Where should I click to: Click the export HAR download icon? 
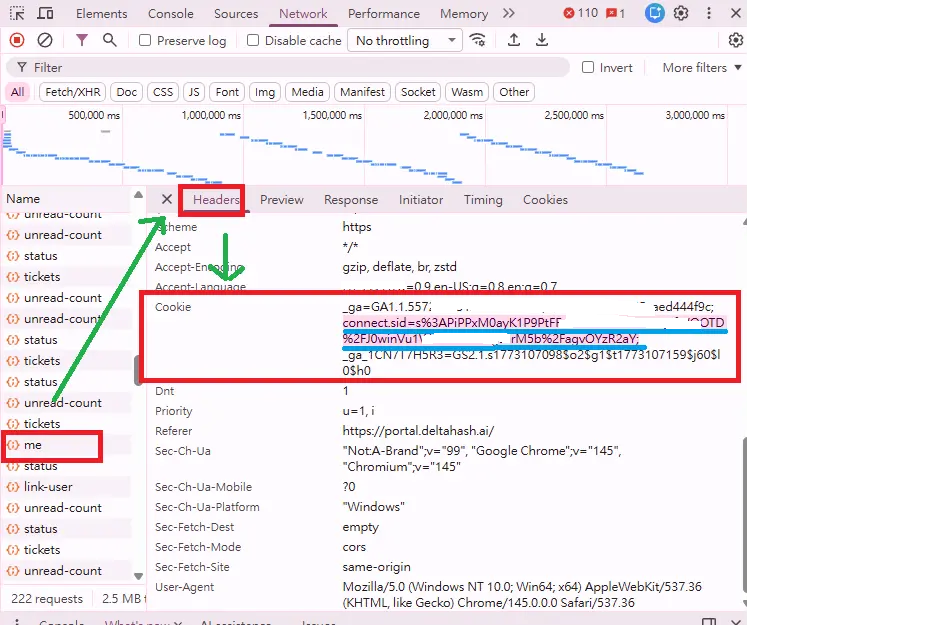[x=542, y=40]
